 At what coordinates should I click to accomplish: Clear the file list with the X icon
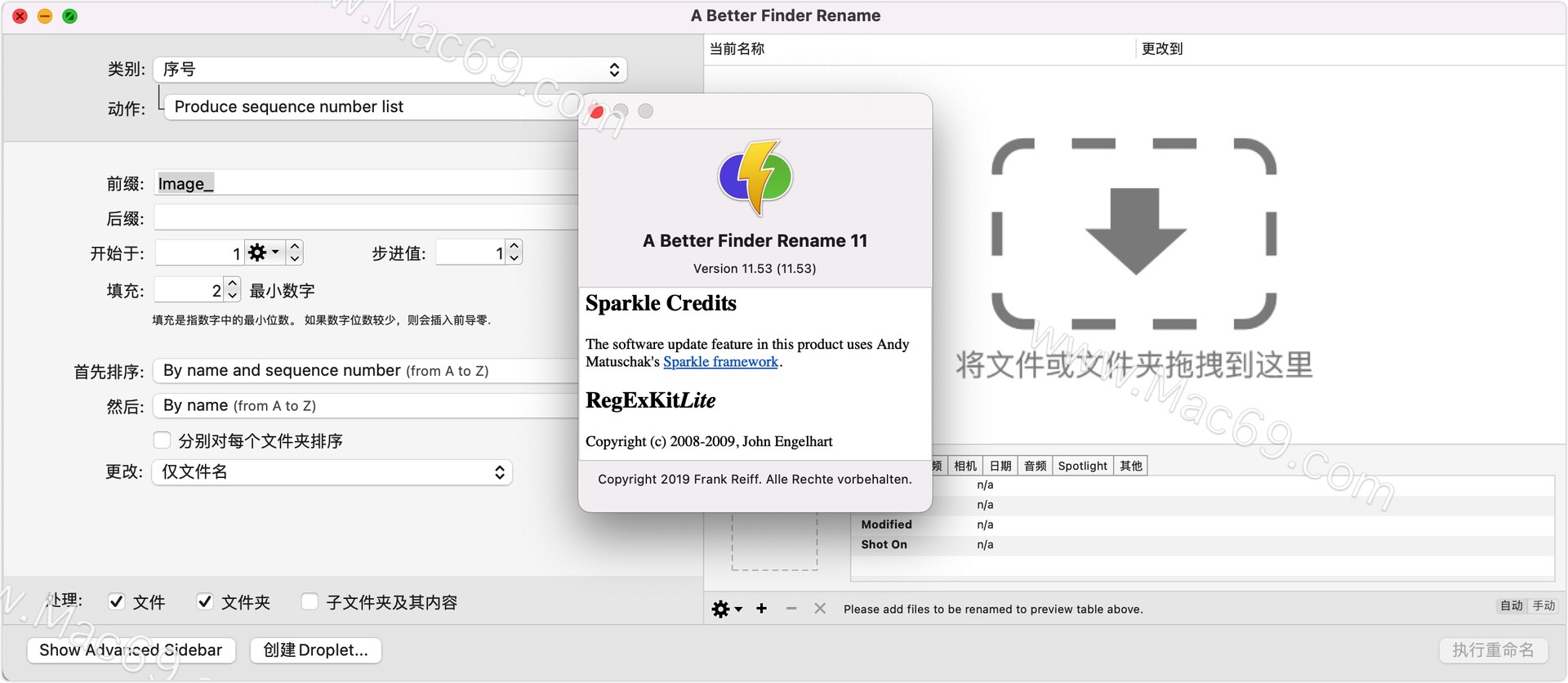pos(820,609)
